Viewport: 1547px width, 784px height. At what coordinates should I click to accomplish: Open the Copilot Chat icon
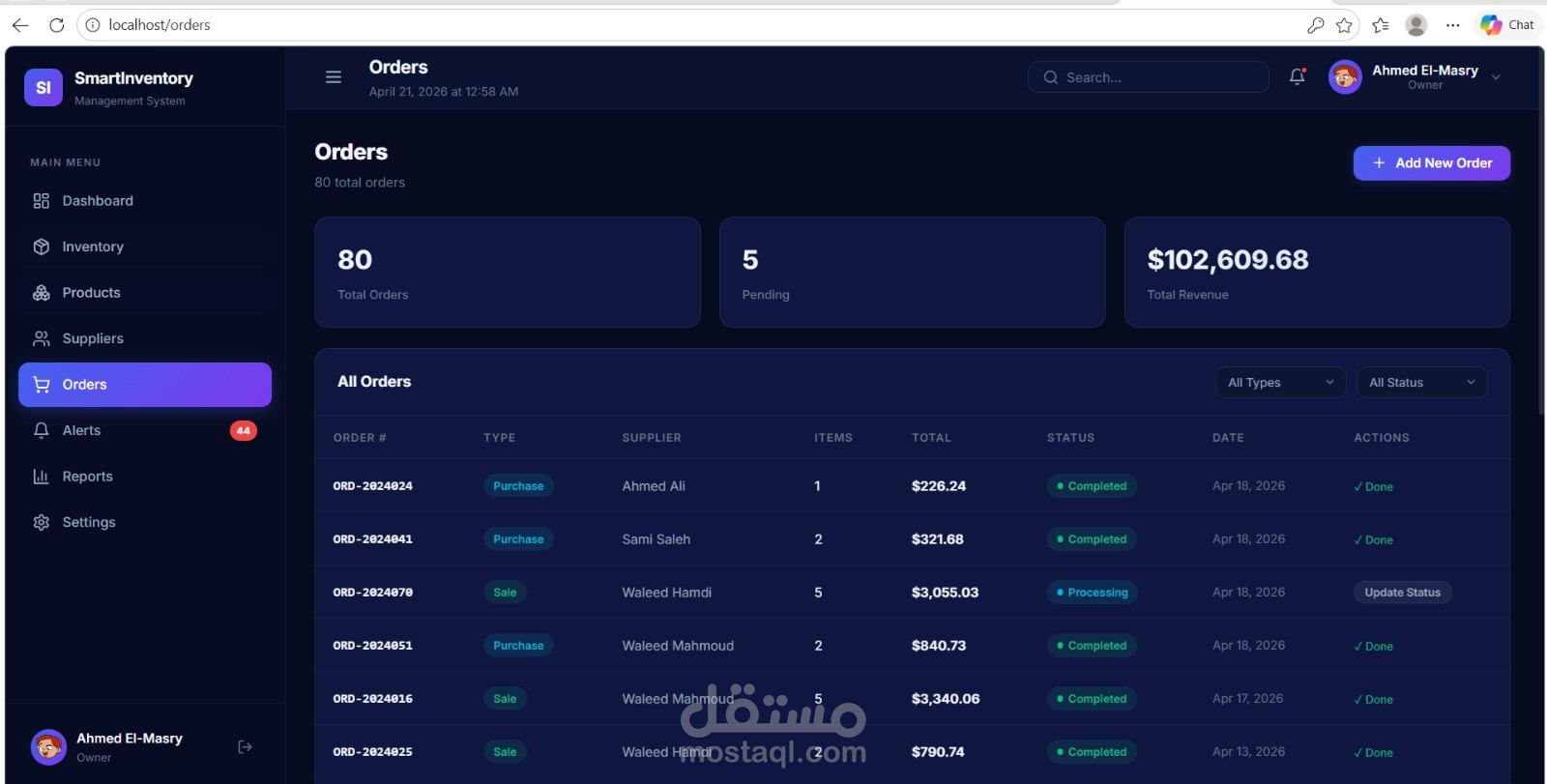point(1507,25)
